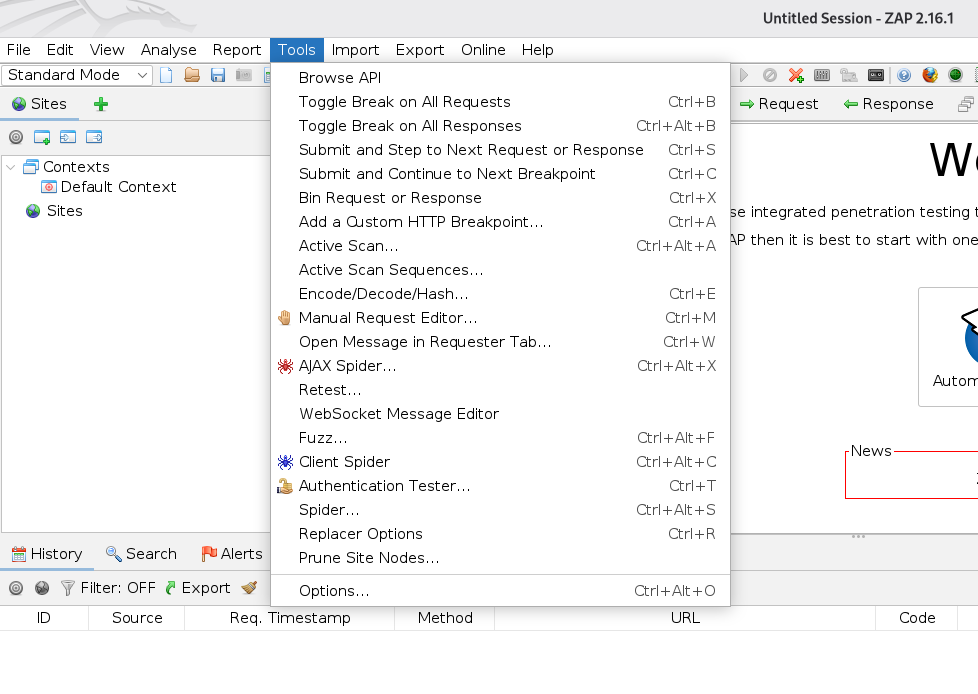Screen dimensions: 978x694
Task: Click the cassette tape toolbar icon
Action: click(876, 75)
